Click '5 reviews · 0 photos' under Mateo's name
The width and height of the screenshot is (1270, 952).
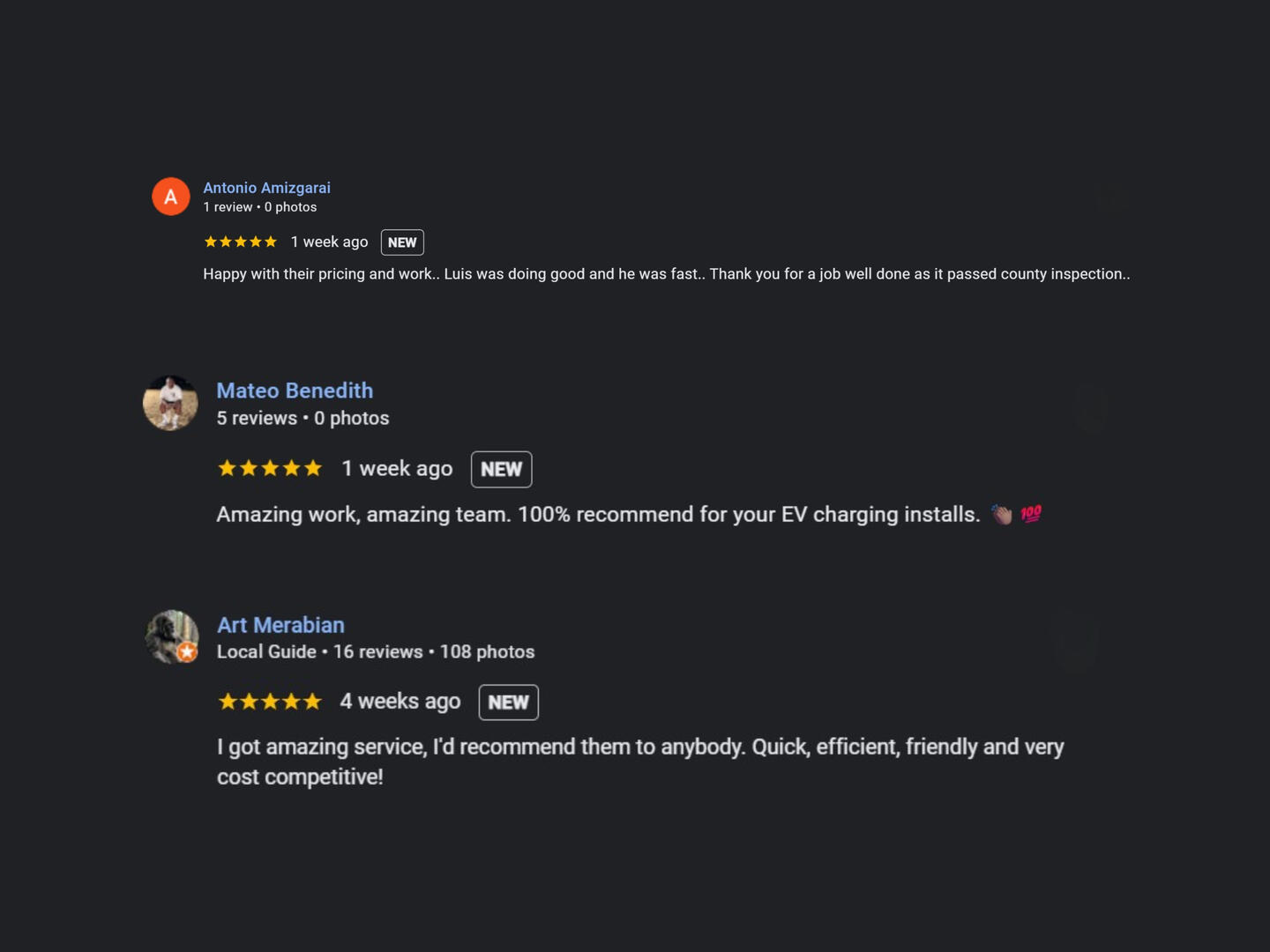point(303,418)
